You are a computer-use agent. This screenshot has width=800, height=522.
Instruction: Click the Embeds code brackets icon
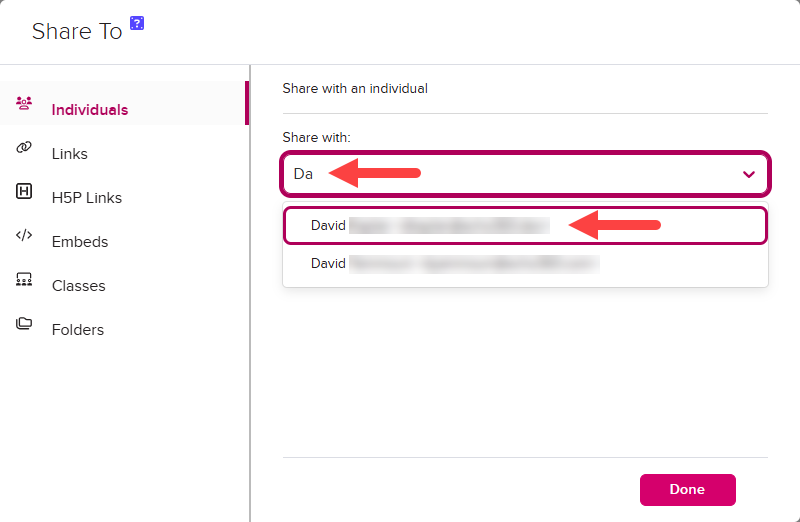(25, 236)
